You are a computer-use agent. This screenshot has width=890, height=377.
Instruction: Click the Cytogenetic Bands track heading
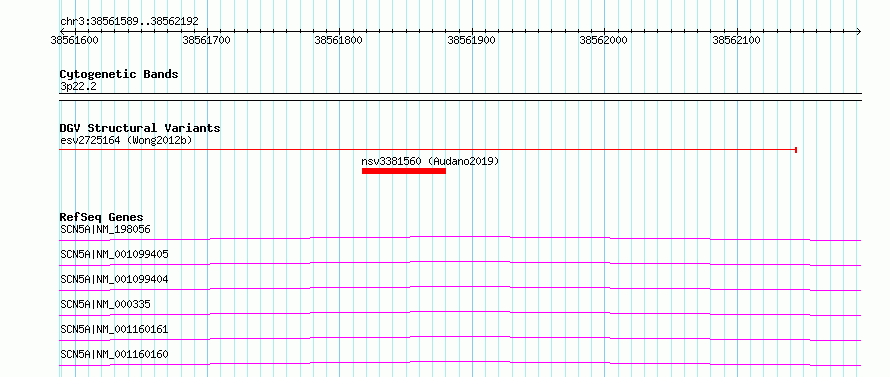point(119,74)
